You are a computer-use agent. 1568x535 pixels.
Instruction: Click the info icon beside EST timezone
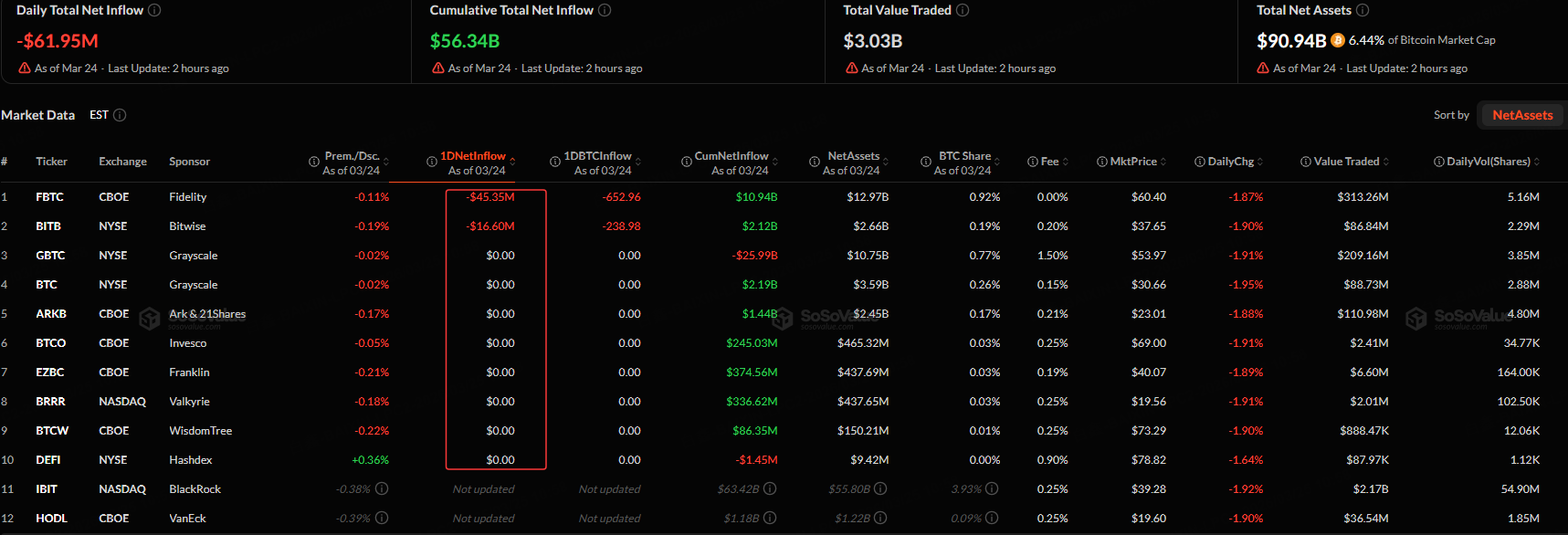tap(120, 115)
